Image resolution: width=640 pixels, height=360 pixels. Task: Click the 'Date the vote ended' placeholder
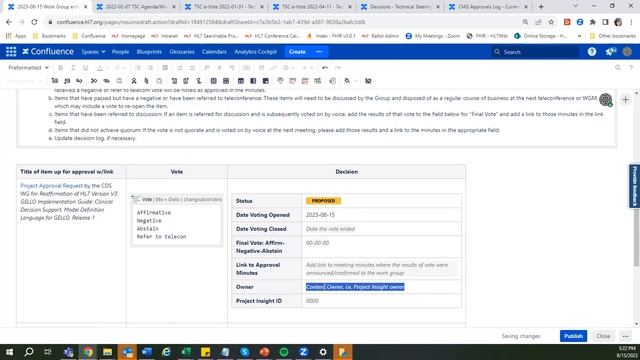click(330, 229)
